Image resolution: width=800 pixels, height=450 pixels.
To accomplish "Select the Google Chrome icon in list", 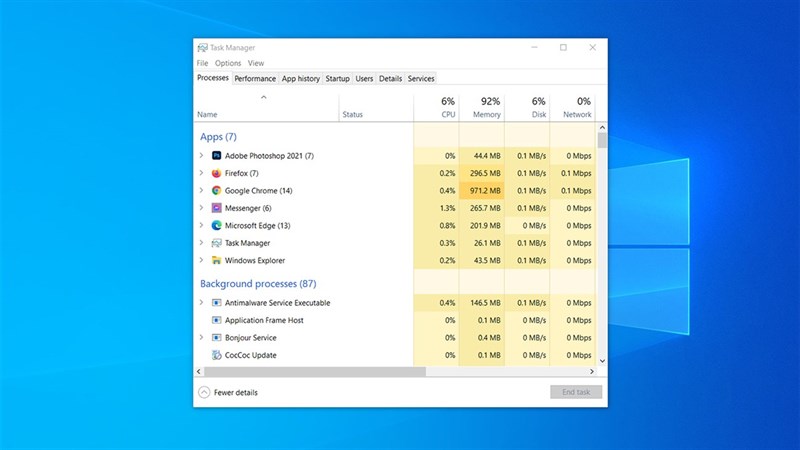I will click(216, 190).
